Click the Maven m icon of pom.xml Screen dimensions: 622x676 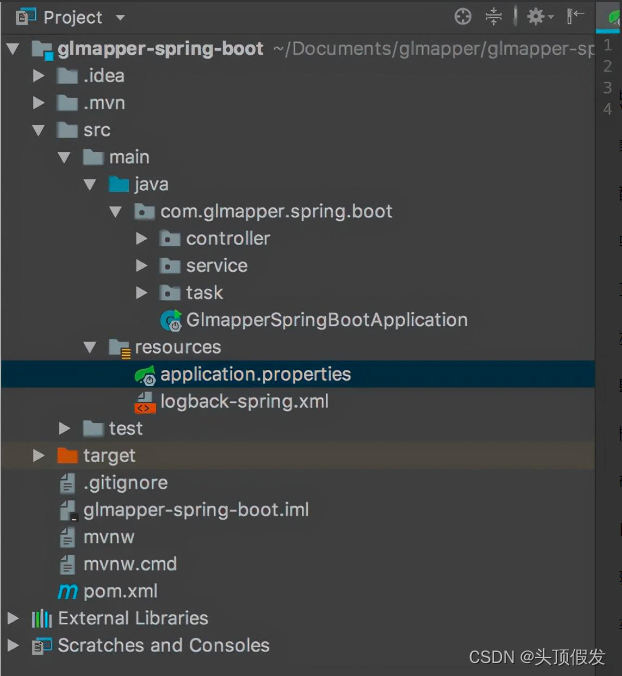(x=68, y=592)
